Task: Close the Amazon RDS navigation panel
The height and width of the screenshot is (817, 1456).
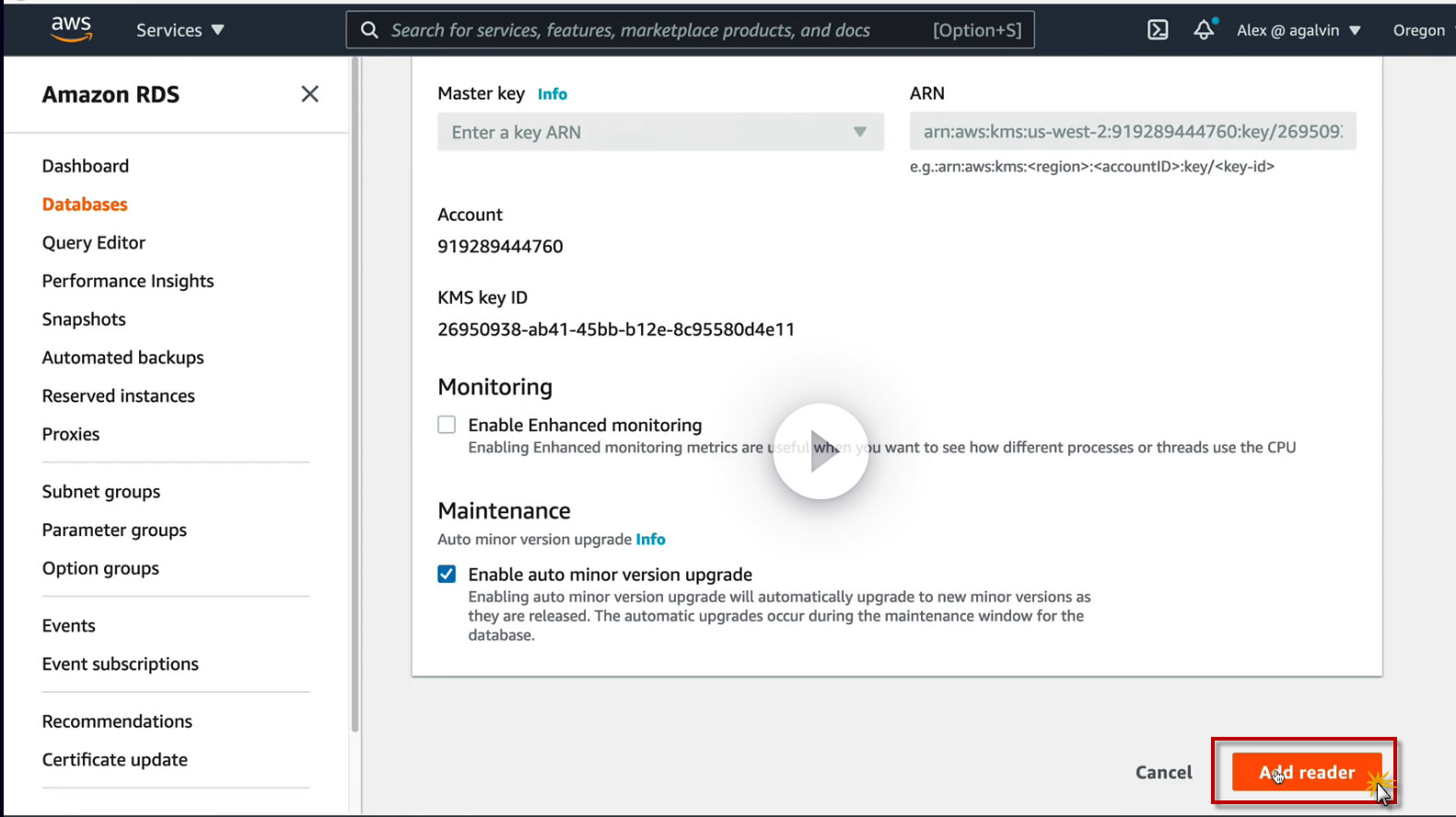Action: click(310, 94)
